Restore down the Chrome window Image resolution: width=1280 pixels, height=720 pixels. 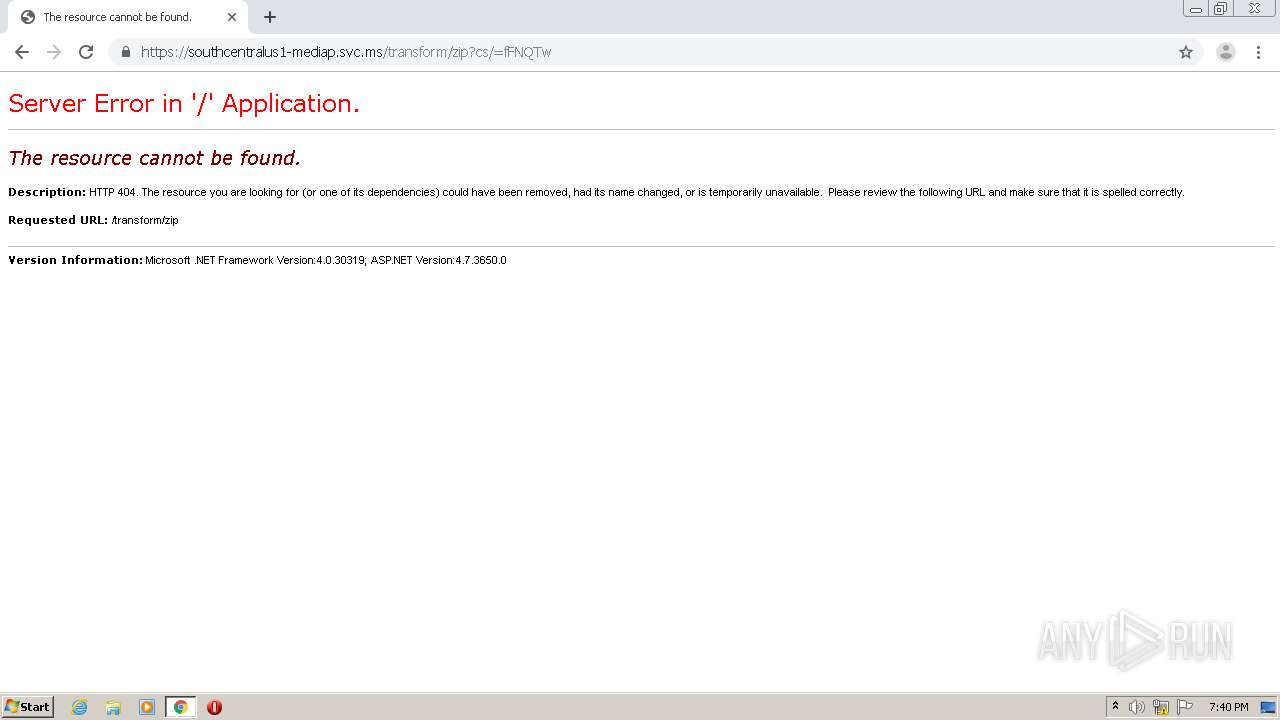coord(1221,9)
